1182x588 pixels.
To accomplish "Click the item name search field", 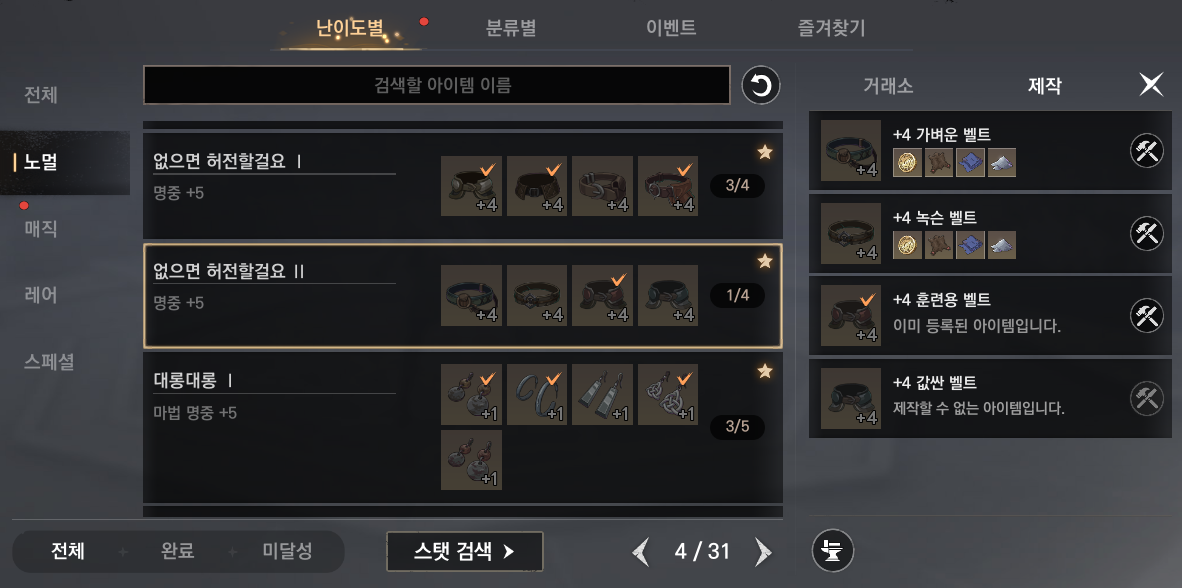I will [x=436, y=85].
